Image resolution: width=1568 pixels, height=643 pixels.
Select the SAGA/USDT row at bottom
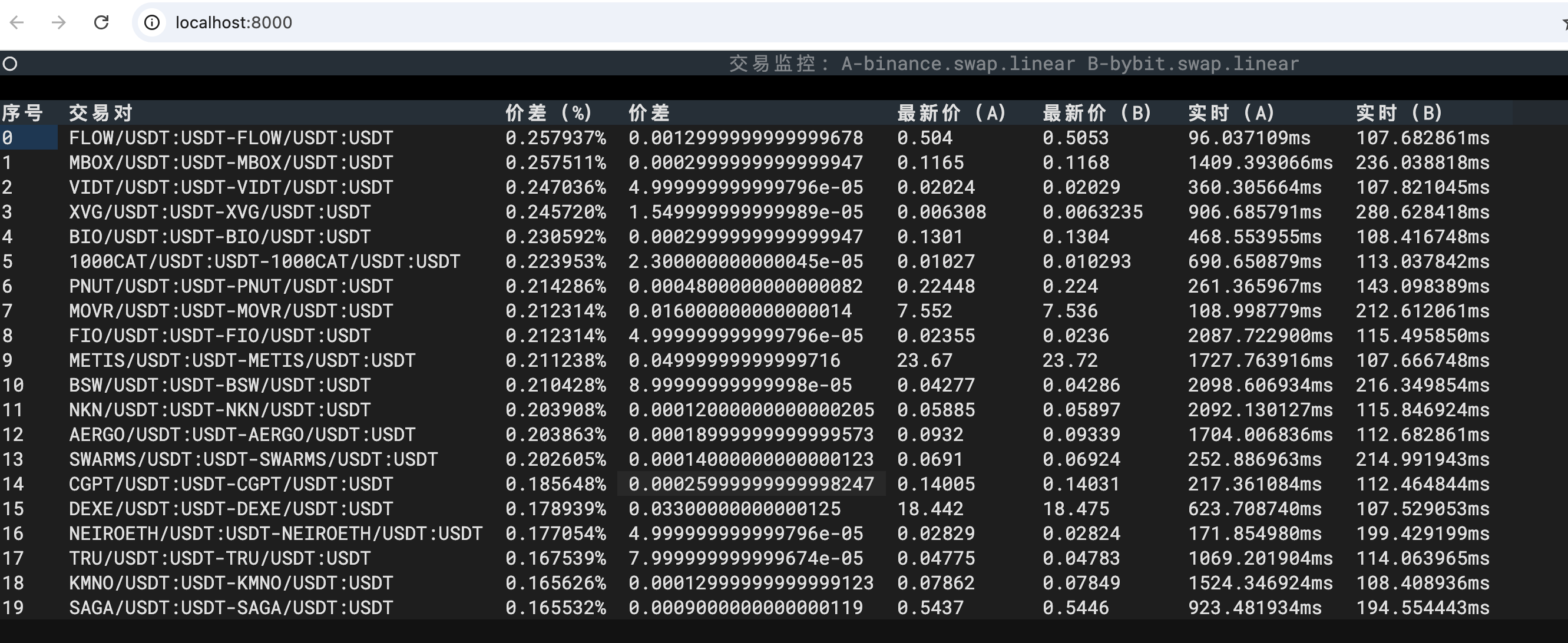[231, 608]
